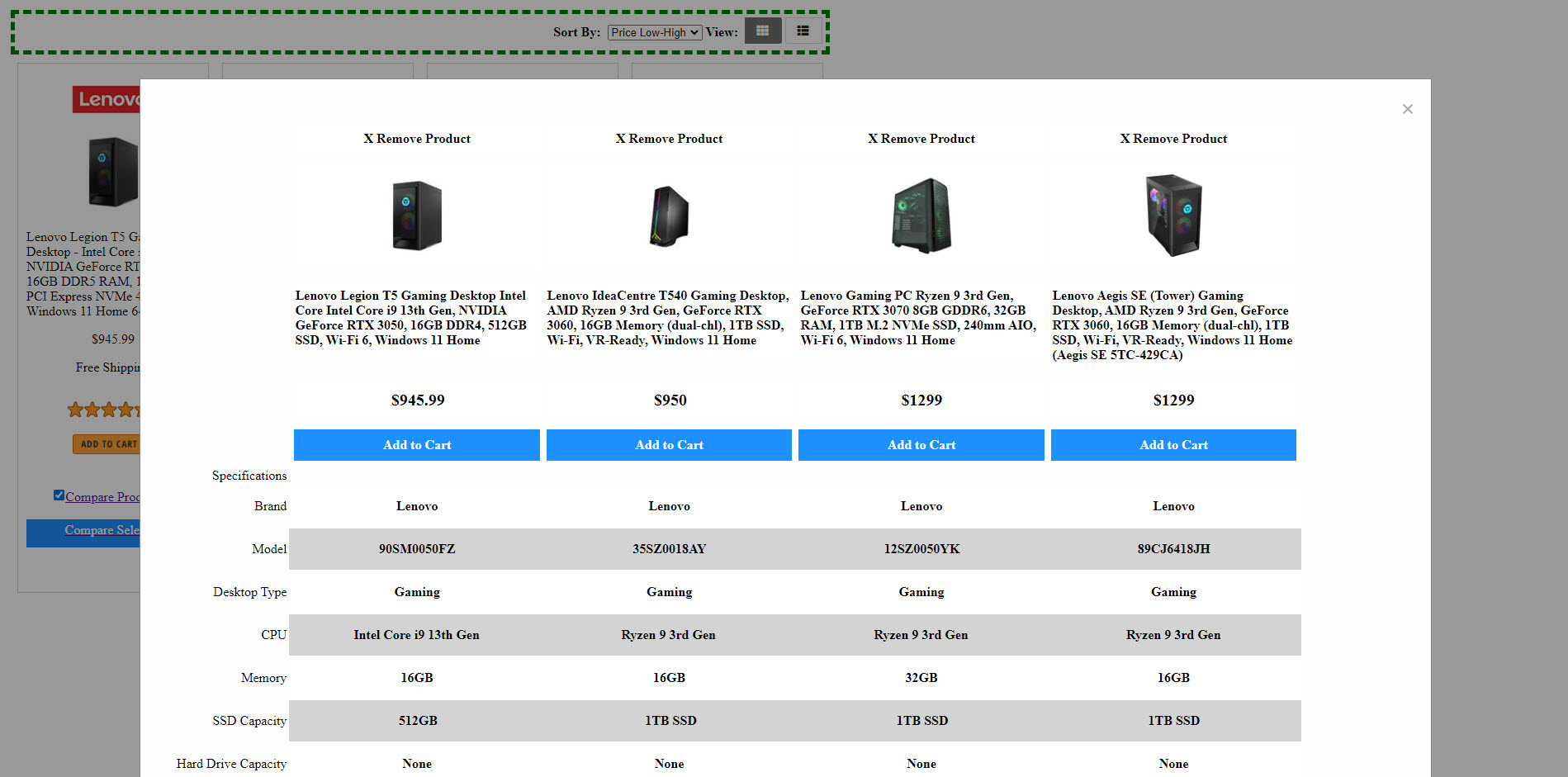Image resolution: width=1568 pixels, height=777 pixels.
Task: Close the product comparison popup
Action: 1407,109
